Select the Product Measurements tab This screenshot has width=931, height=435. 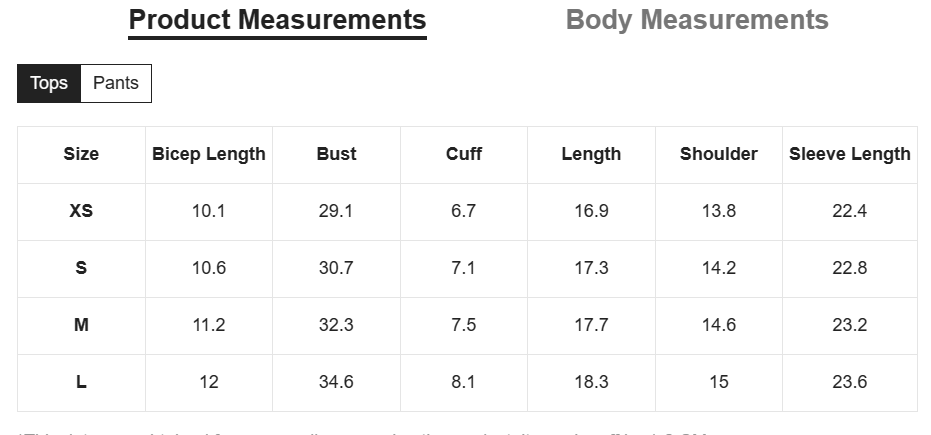pyautogui.click(x=277, y=20)
